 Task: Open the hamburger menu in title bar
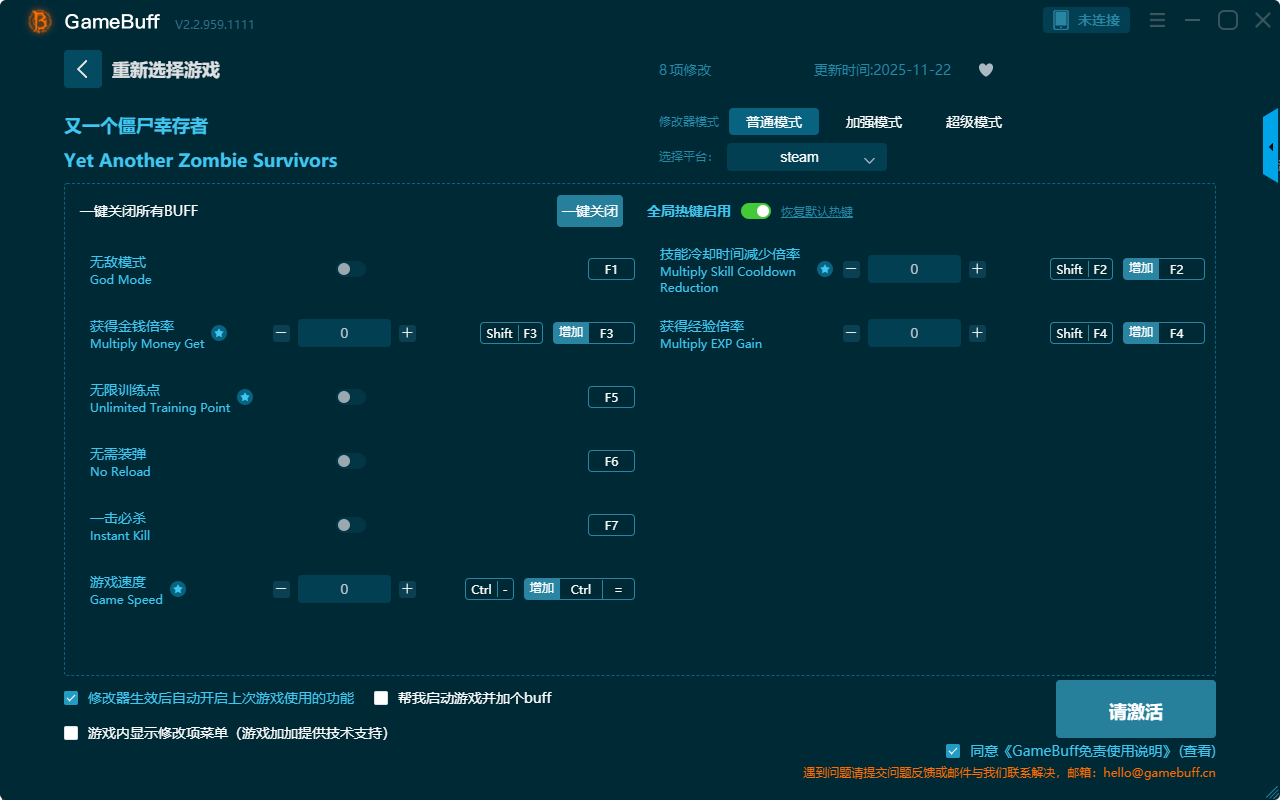pos(1157,20)
